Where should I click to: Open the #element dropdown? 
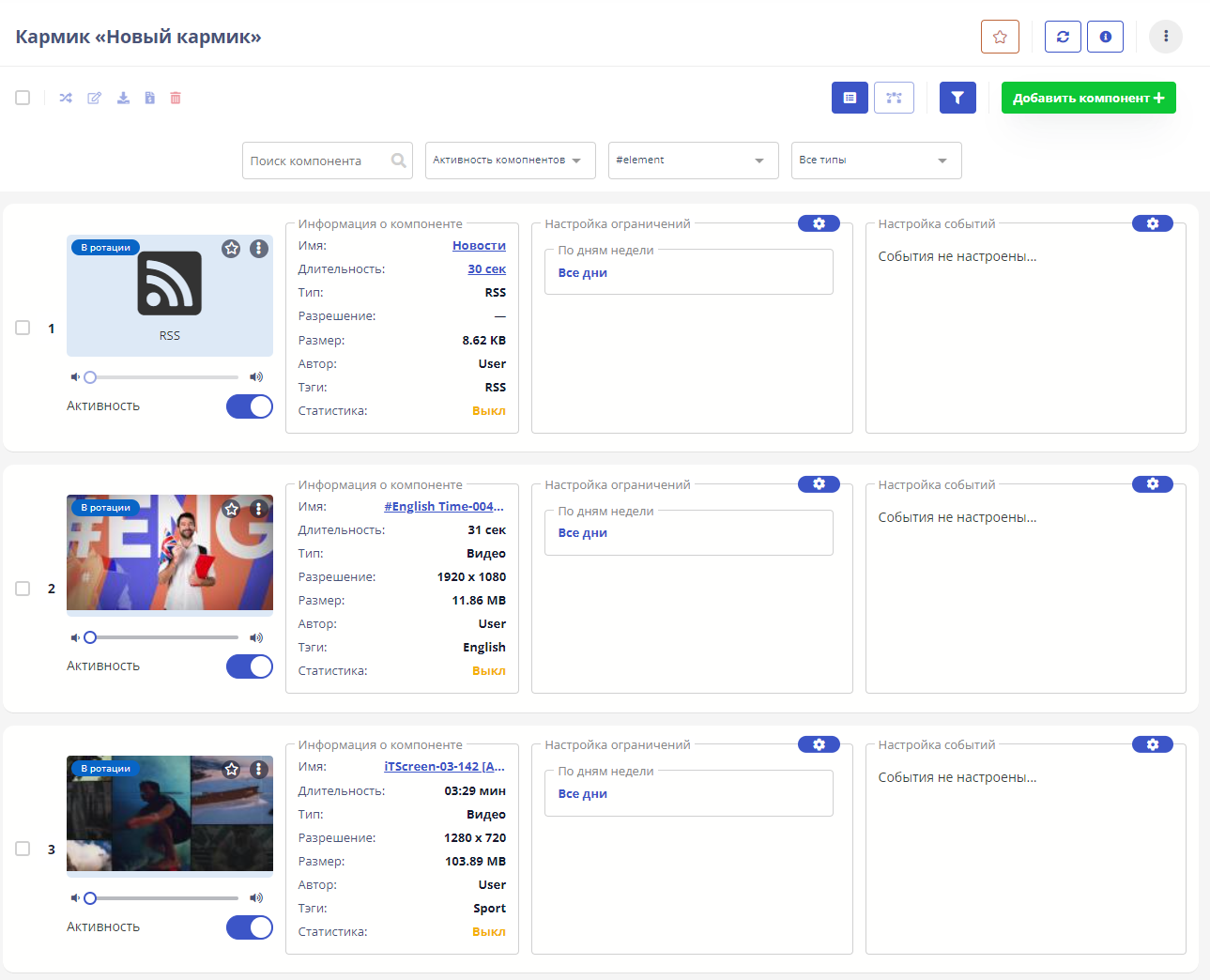pyautogui.click(x=693, y=161)
